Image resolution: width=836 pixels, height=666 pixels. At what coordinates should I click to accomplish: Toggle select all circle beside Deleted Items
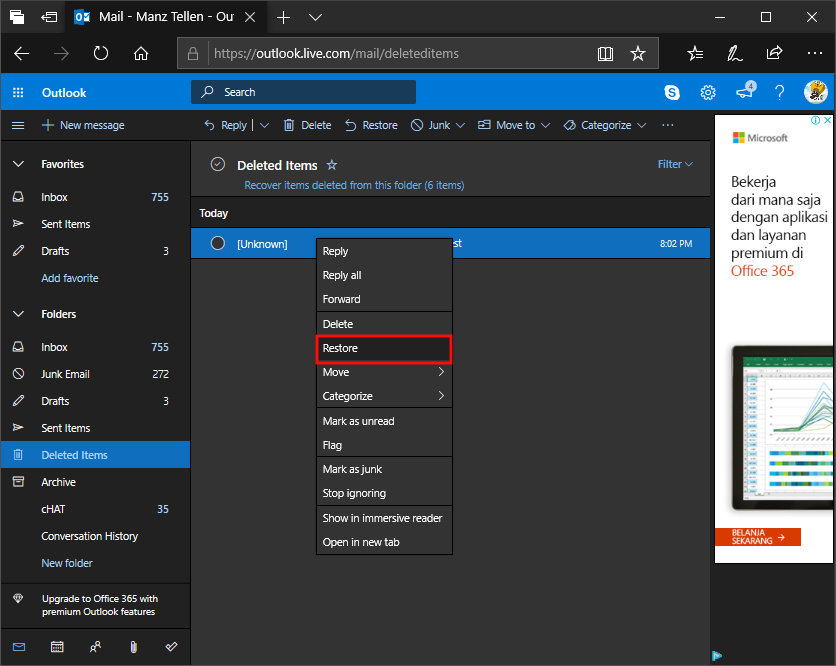tap(218, 165)
